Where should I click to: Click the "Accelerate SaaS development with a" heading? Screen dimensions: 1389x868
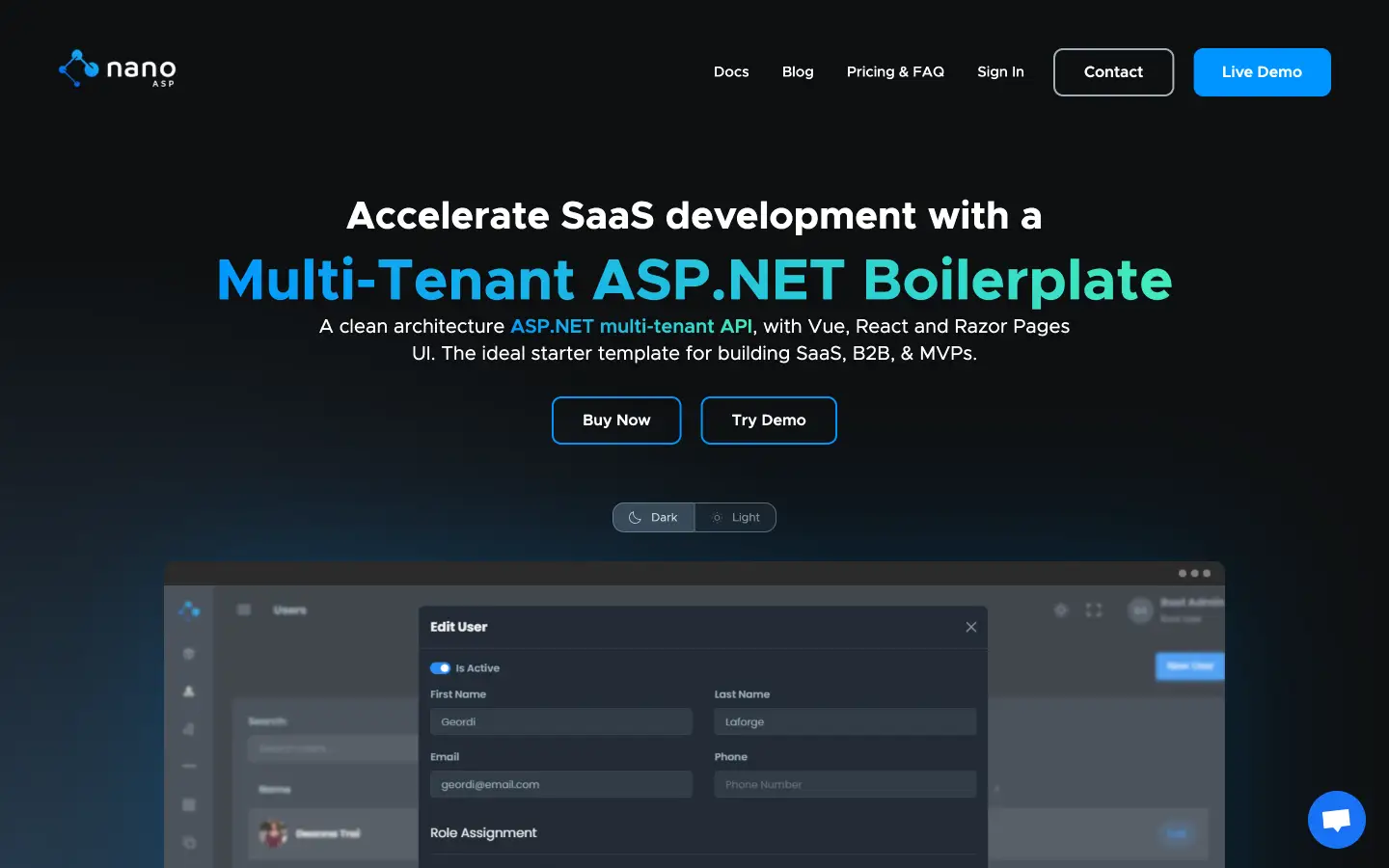694,216
